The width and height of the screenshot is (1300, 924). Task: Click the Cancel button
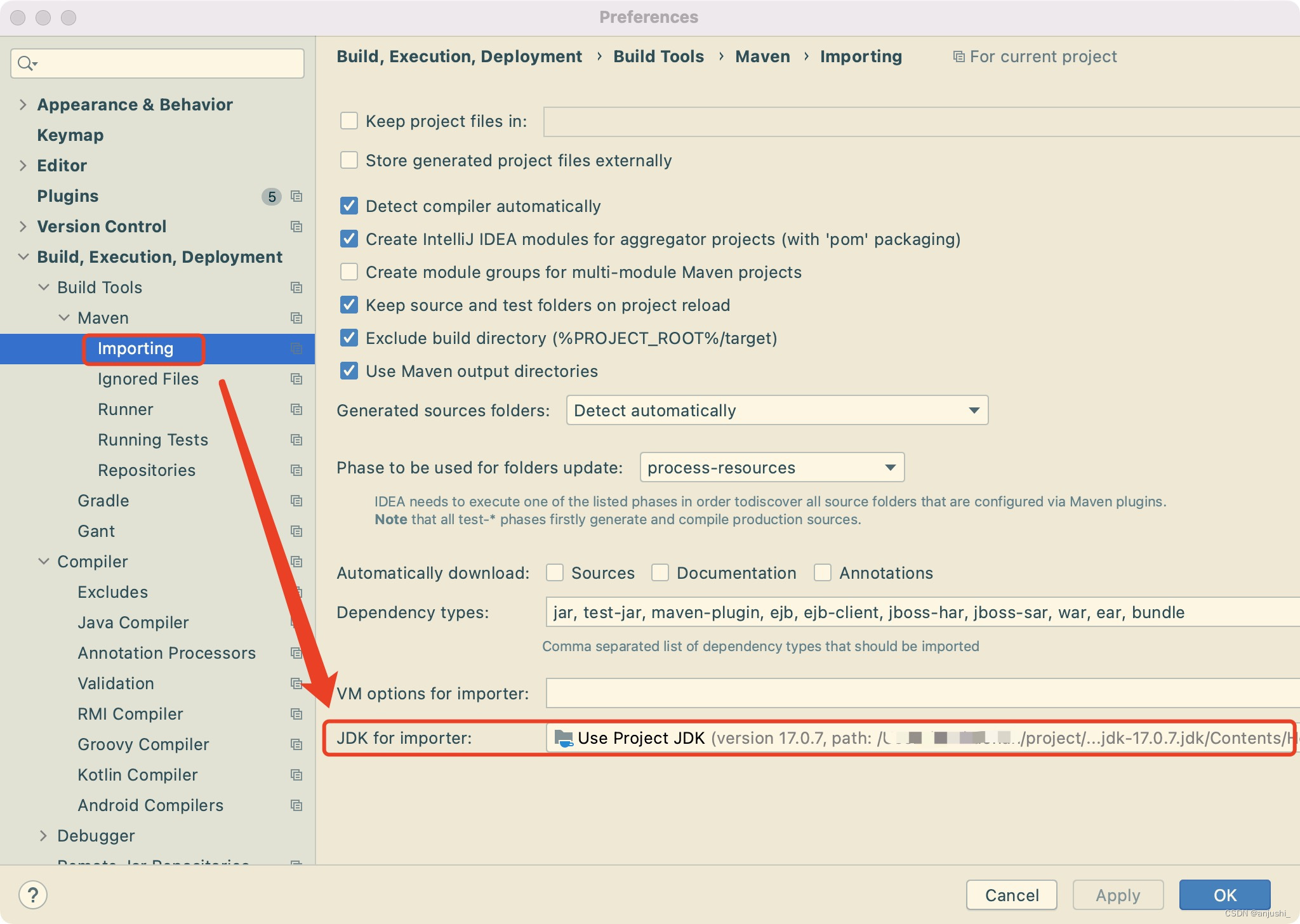click(1012, 895)
